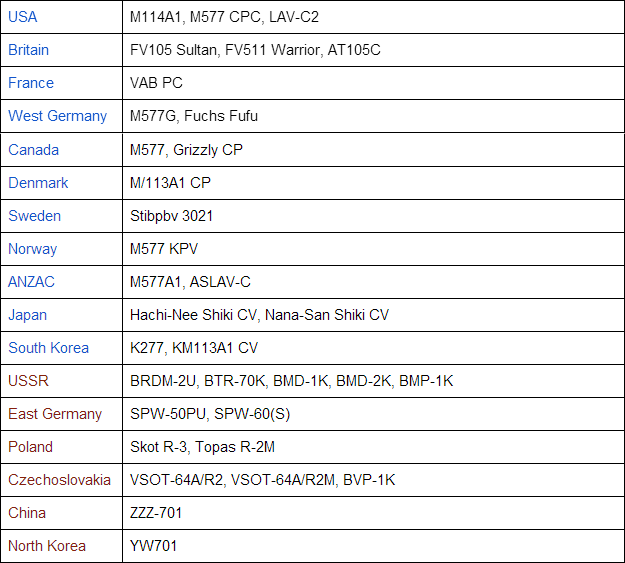Select the 'K277, KM113A1 CV' cell

[x=373, y=348]
